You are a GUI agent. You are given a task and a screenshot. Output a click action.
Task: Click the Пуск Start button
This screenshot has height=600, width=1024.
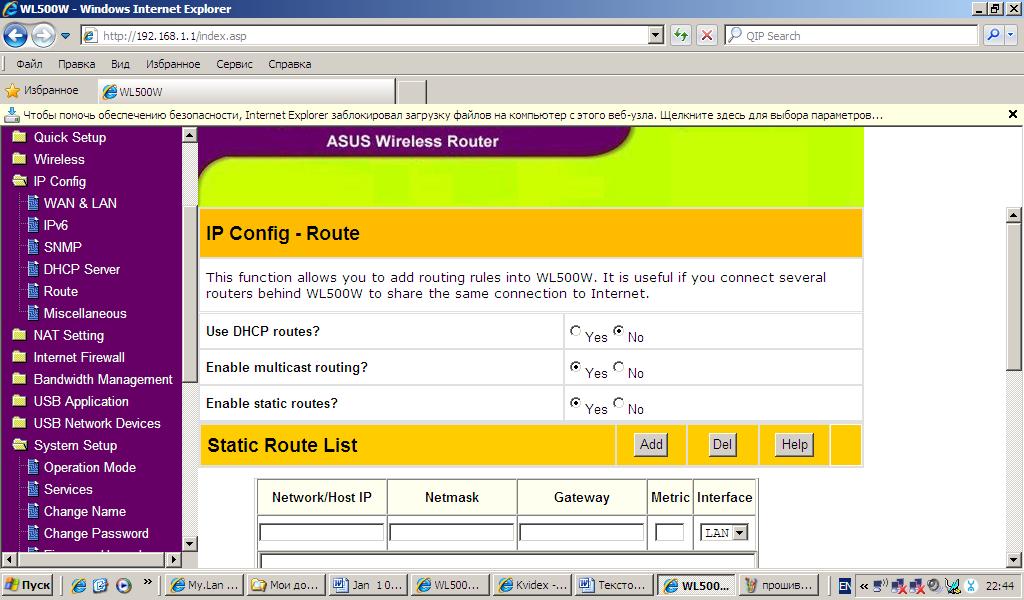click(27, 585)
